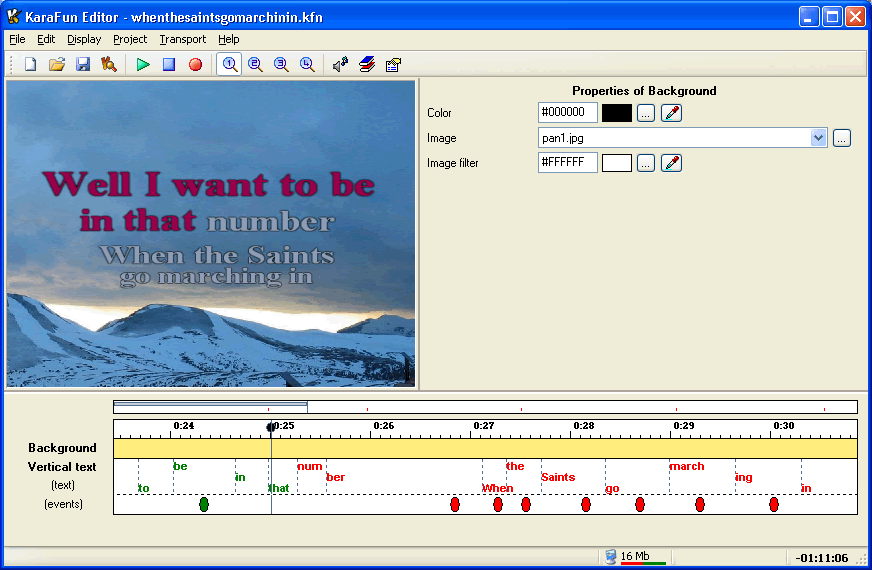
Task: Click the black Color swatch
Action: pyautogui.click(x=617, y=113)
